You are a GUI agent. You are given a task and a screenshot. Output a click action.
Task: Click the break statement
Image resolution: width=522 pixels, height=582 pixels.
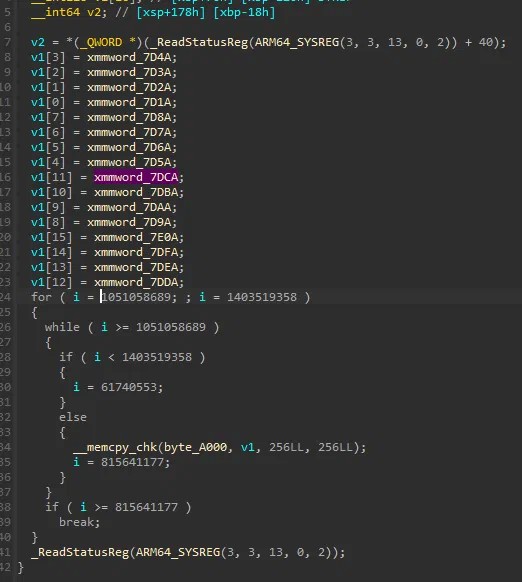click(76, 522)
